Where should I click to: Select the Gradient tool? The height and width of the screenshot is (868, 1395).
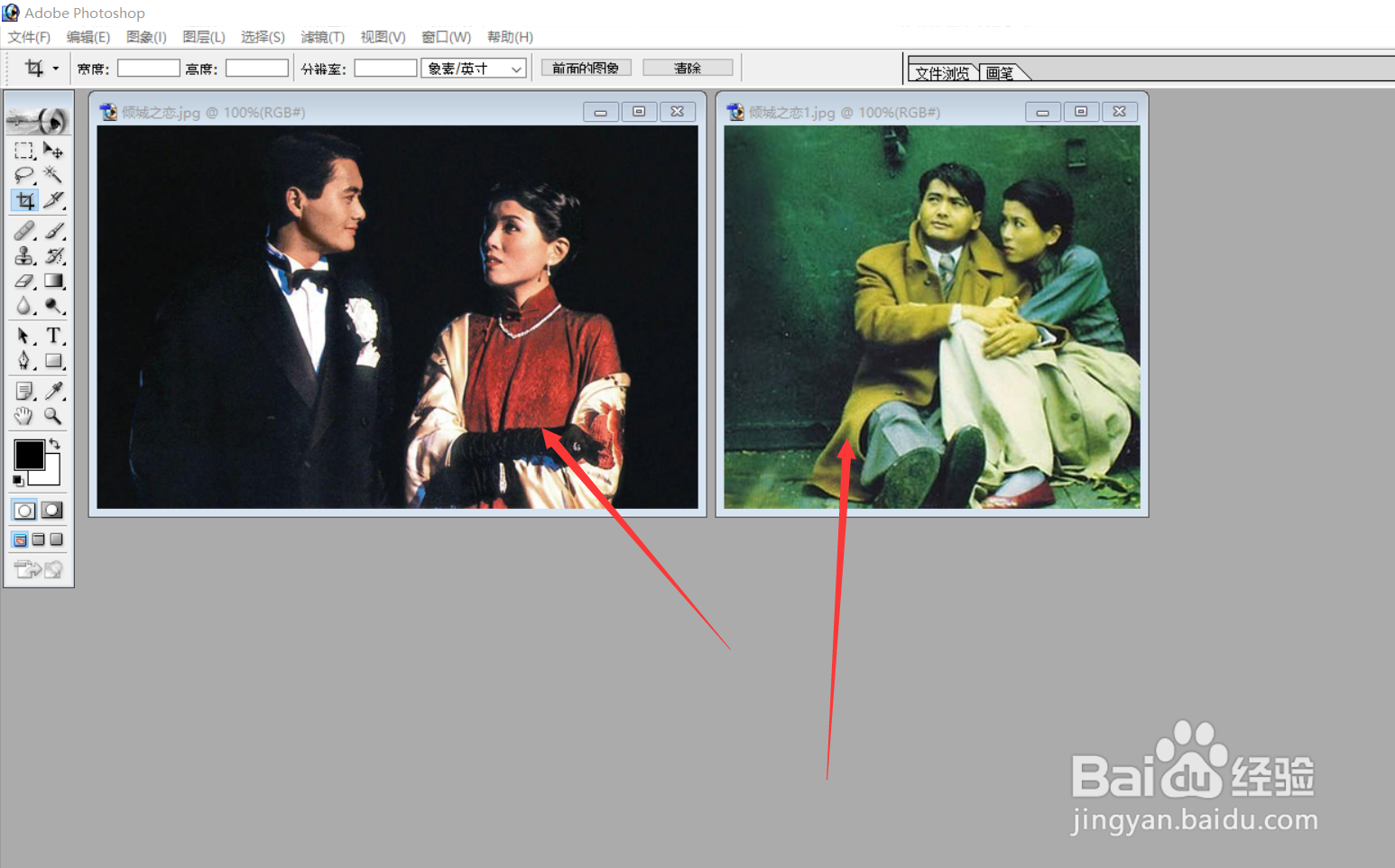click(x=53, y=281)
